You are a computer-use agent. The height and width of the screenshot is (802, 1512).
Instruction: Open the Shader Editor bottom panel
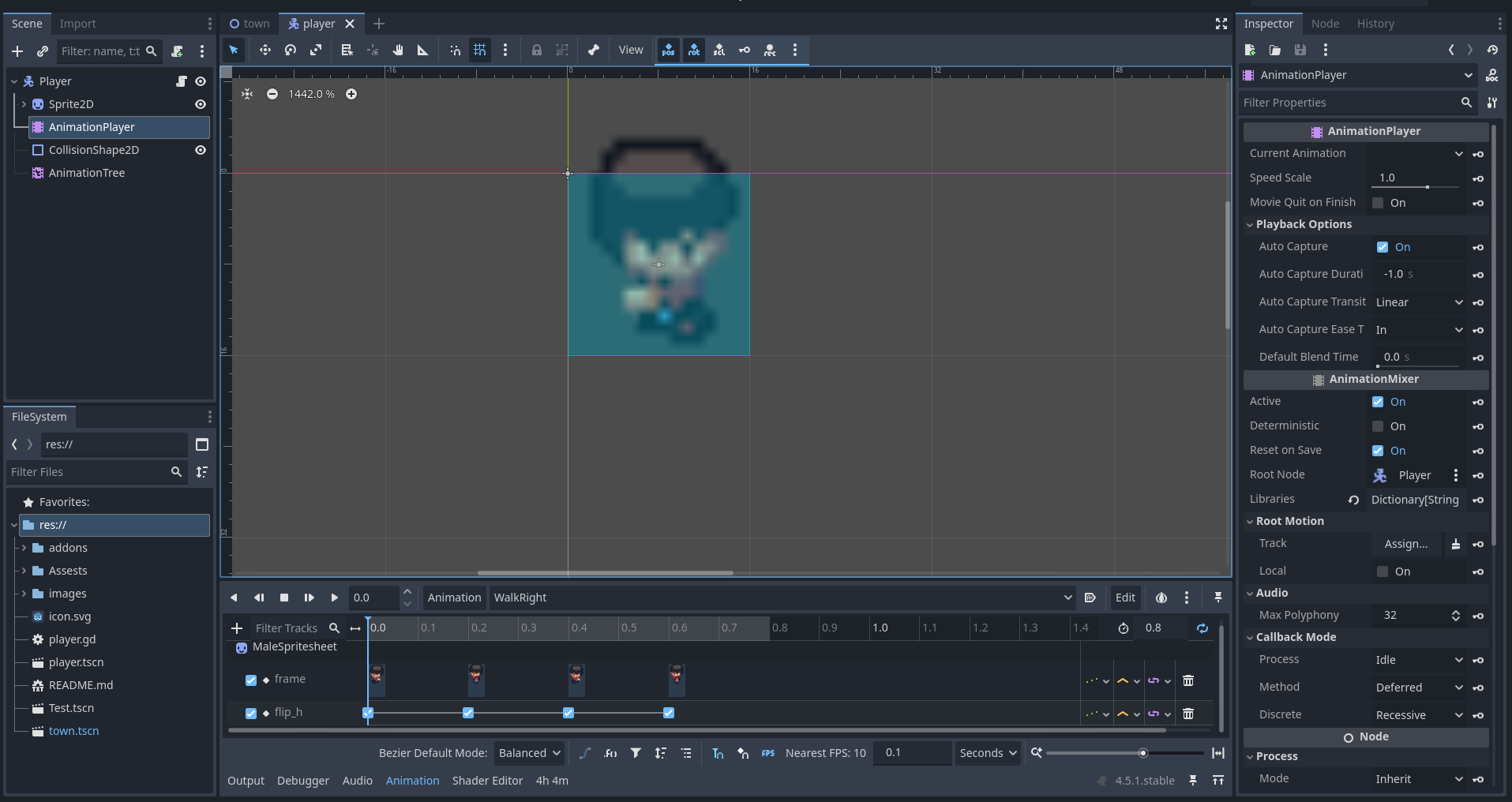tap(487, 781)
